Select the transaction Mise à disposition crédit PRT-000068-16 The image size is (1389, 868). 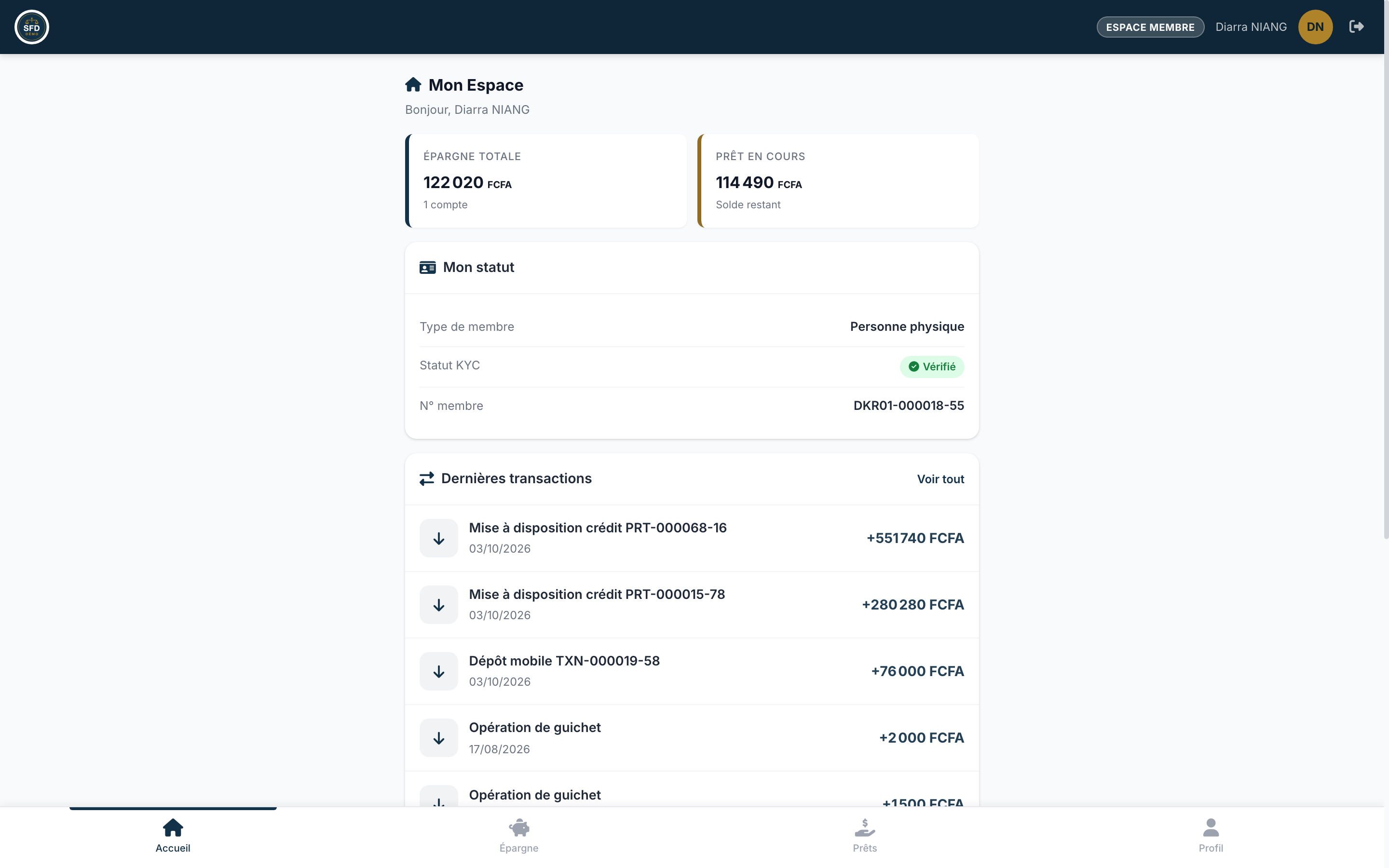[x=692, y=539]
